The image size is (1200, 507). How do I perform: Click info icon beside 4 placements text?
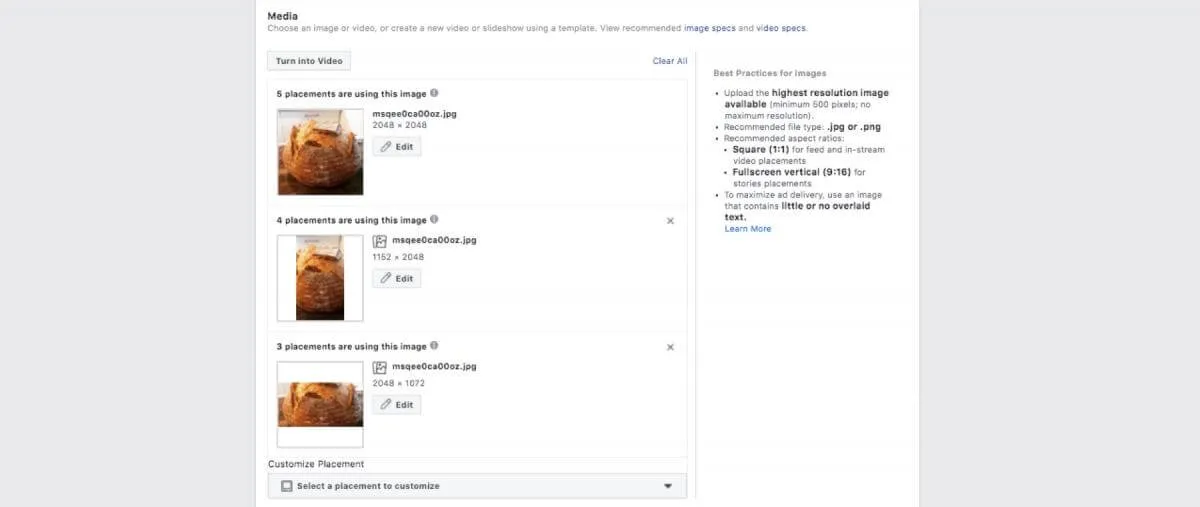click(434, 219)
